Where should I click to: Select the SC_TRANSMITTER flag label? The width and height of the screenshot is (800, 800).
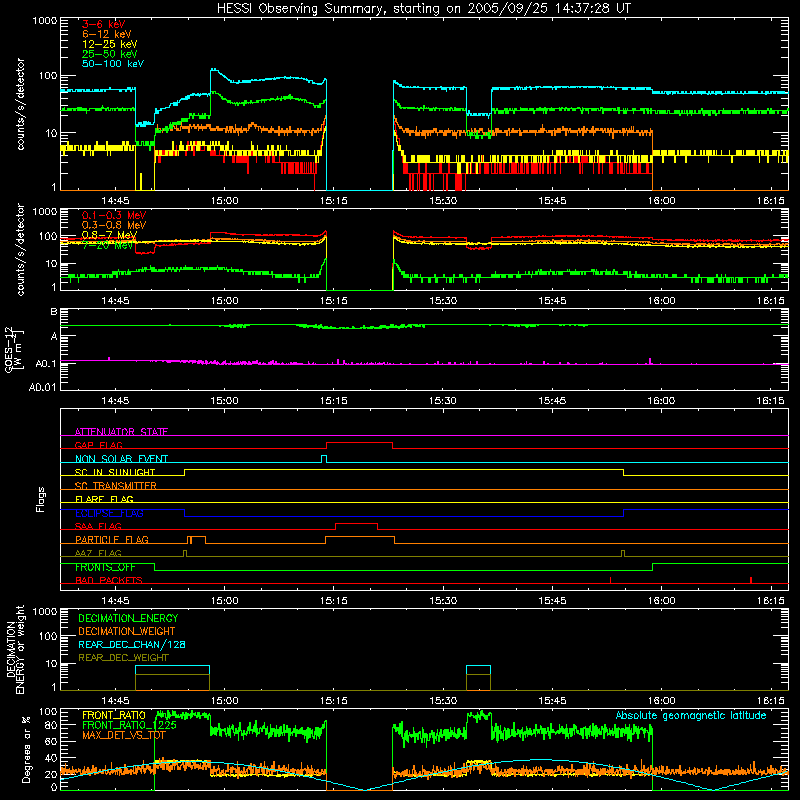[115, 486]
